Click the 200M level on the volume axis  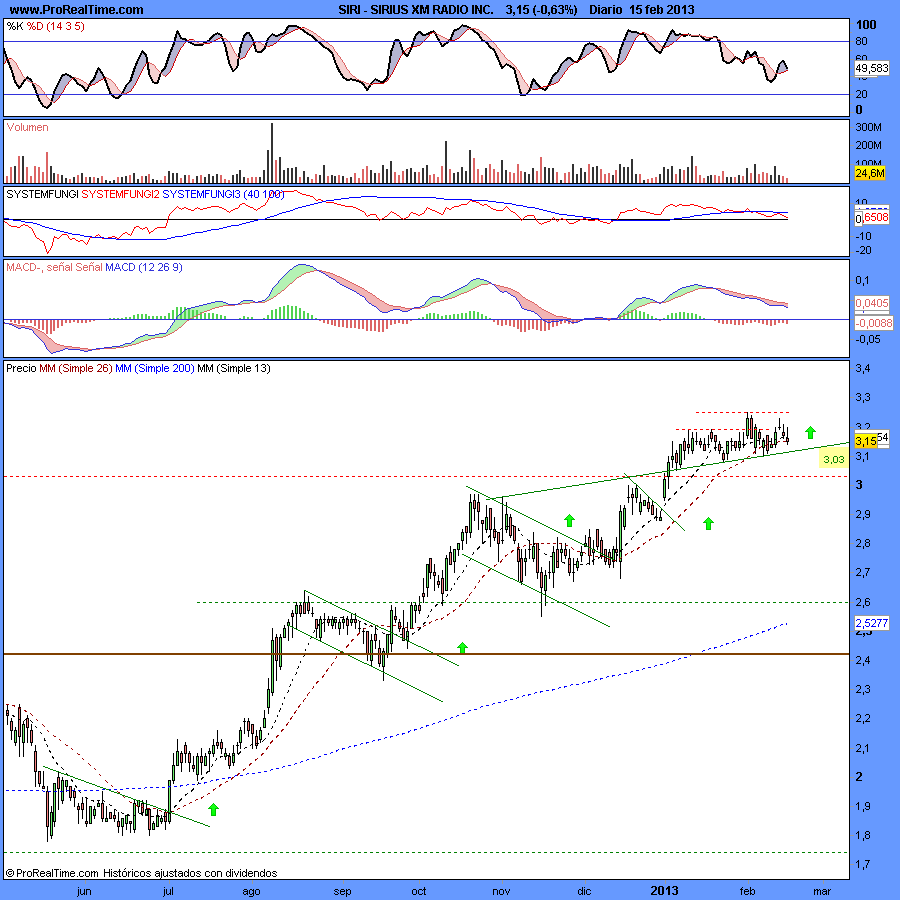click(x=868, y=145)
